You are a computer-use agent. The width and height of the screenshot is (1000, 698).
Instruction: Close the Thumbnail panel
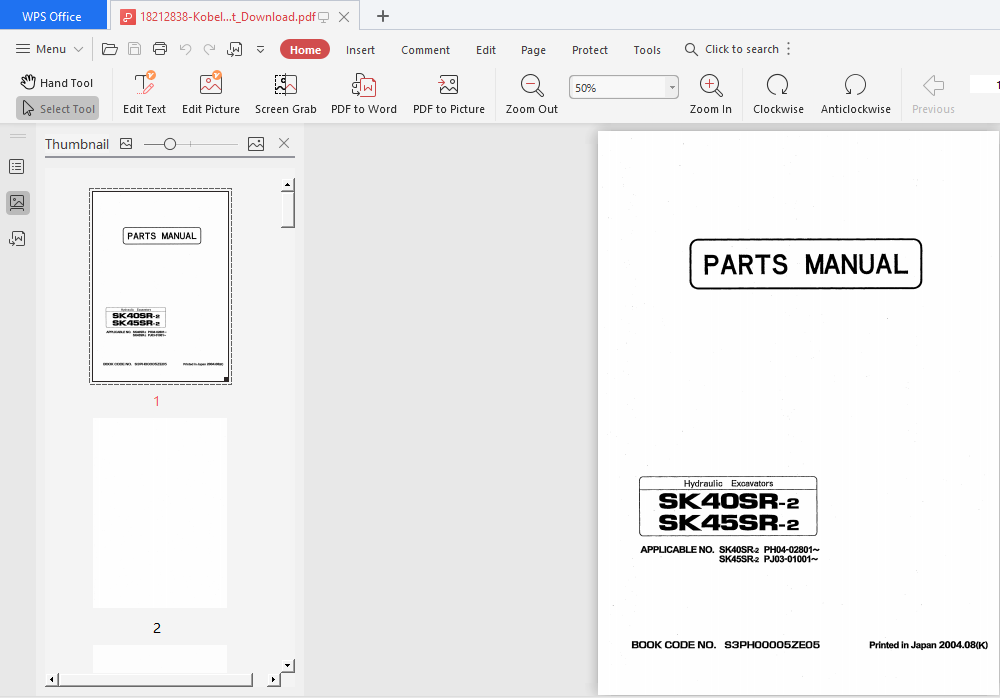284,144
